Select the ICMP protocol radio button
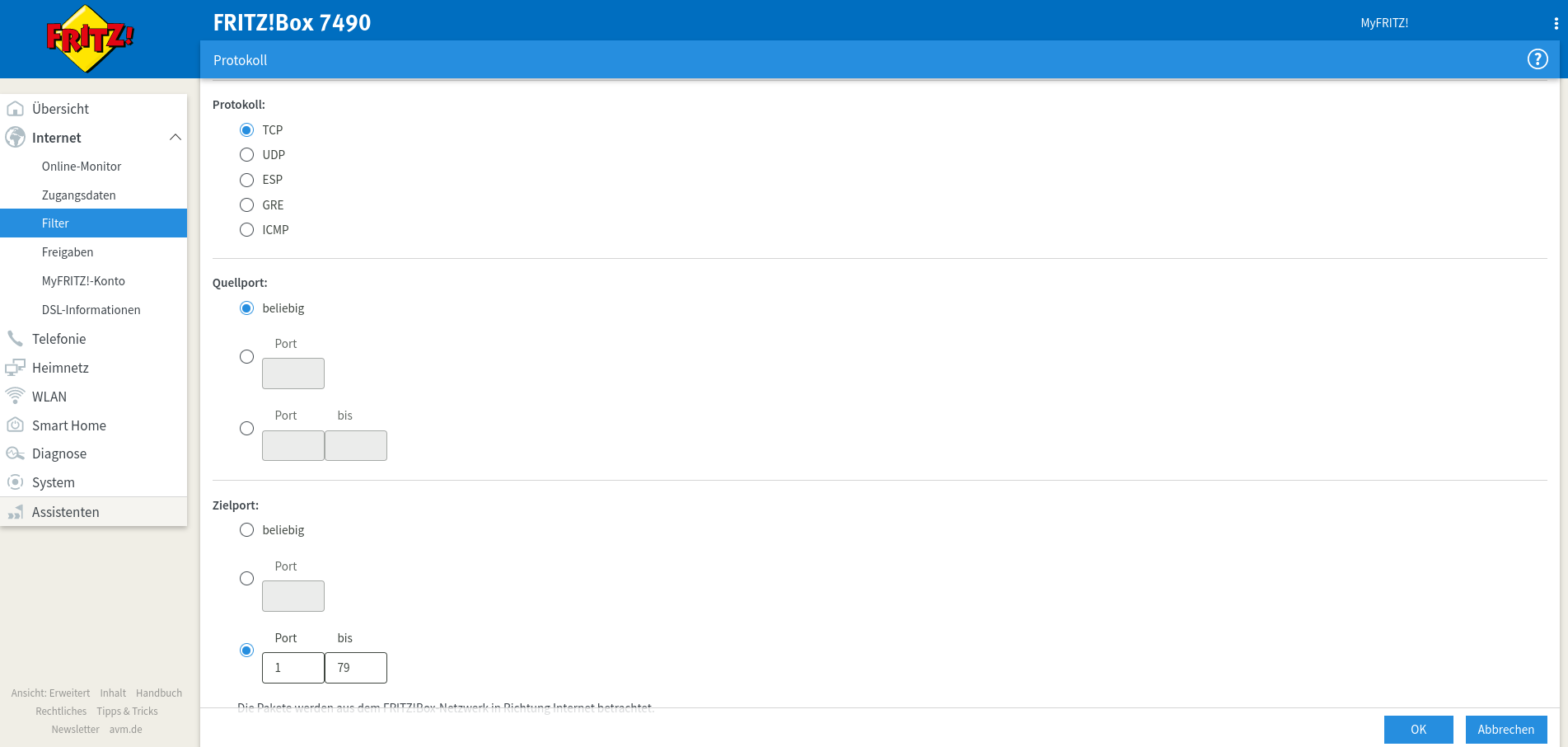This screenshot has width=1568, height=747. 246,230
